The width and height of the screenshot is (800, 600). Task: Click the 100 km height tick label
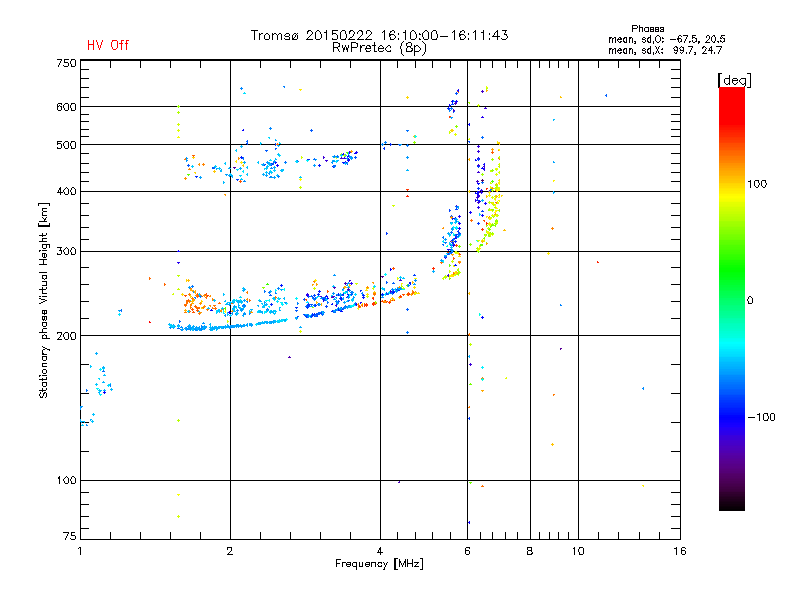(x=66, y=480)
